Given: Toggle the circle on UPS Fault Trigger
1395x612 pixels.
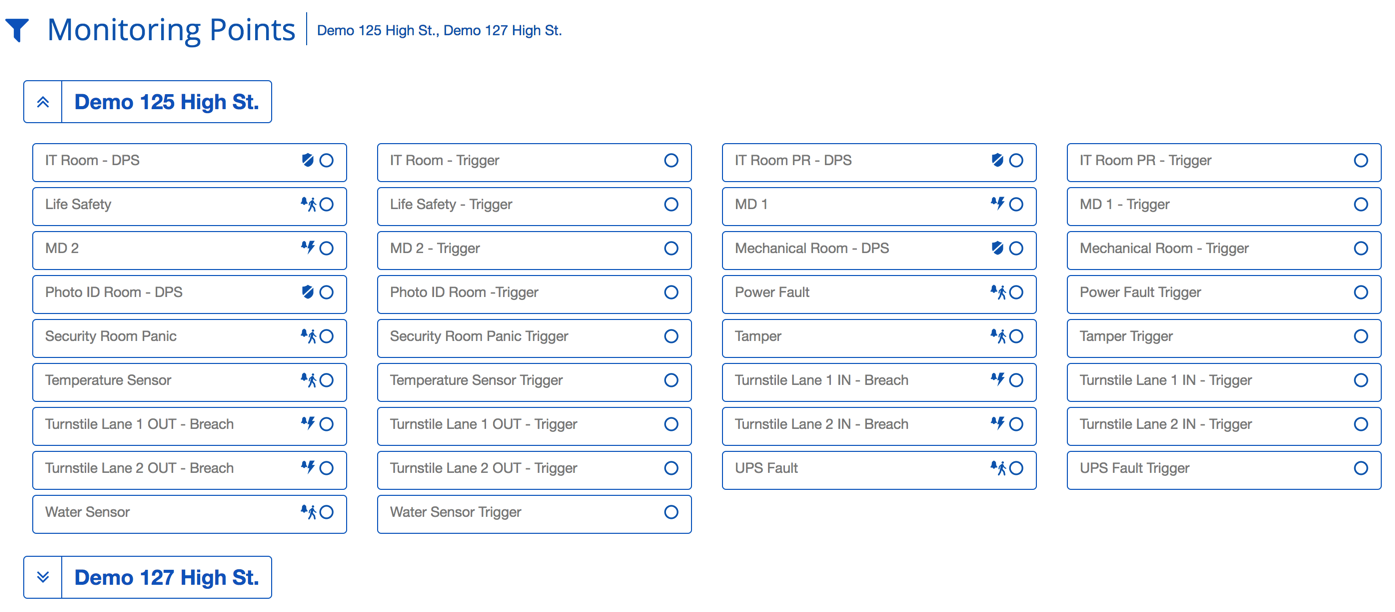Looking at the screenshot, I should pos(1360,469).
